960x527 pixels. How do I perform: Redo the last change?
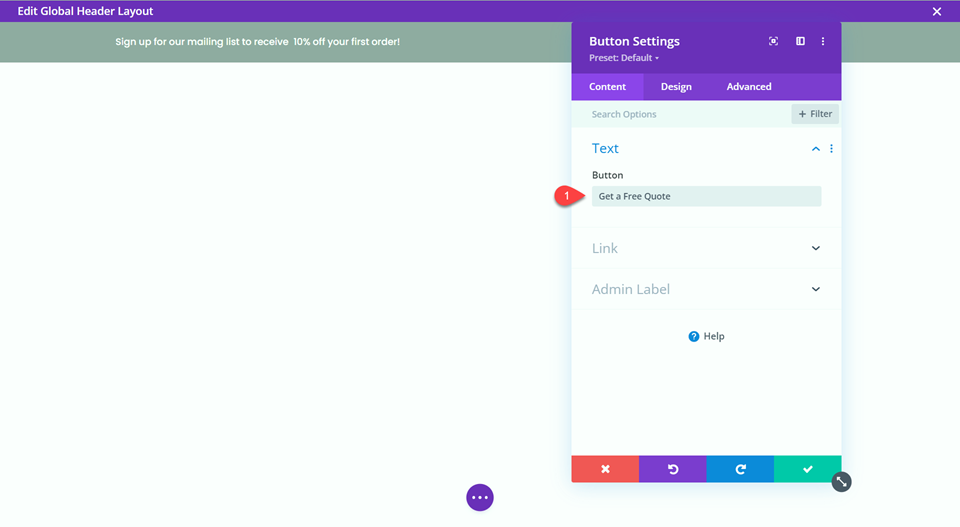(740, 469)
